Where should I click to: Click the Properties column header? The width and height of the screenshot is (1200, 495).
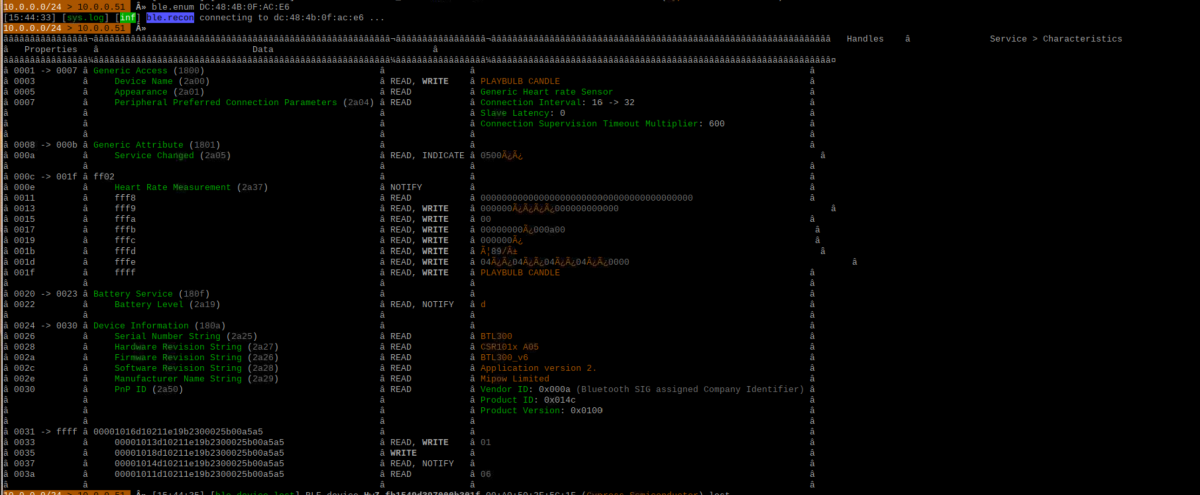(x=51, y=49)
